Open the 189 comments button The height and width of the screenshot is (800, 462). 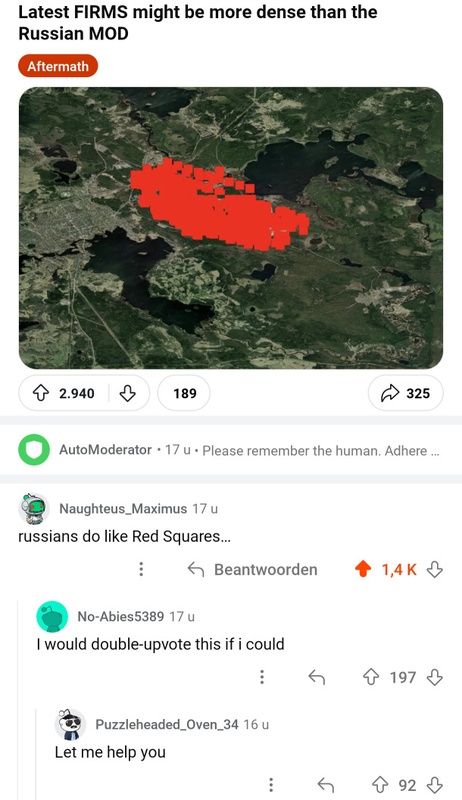point(184,393)
